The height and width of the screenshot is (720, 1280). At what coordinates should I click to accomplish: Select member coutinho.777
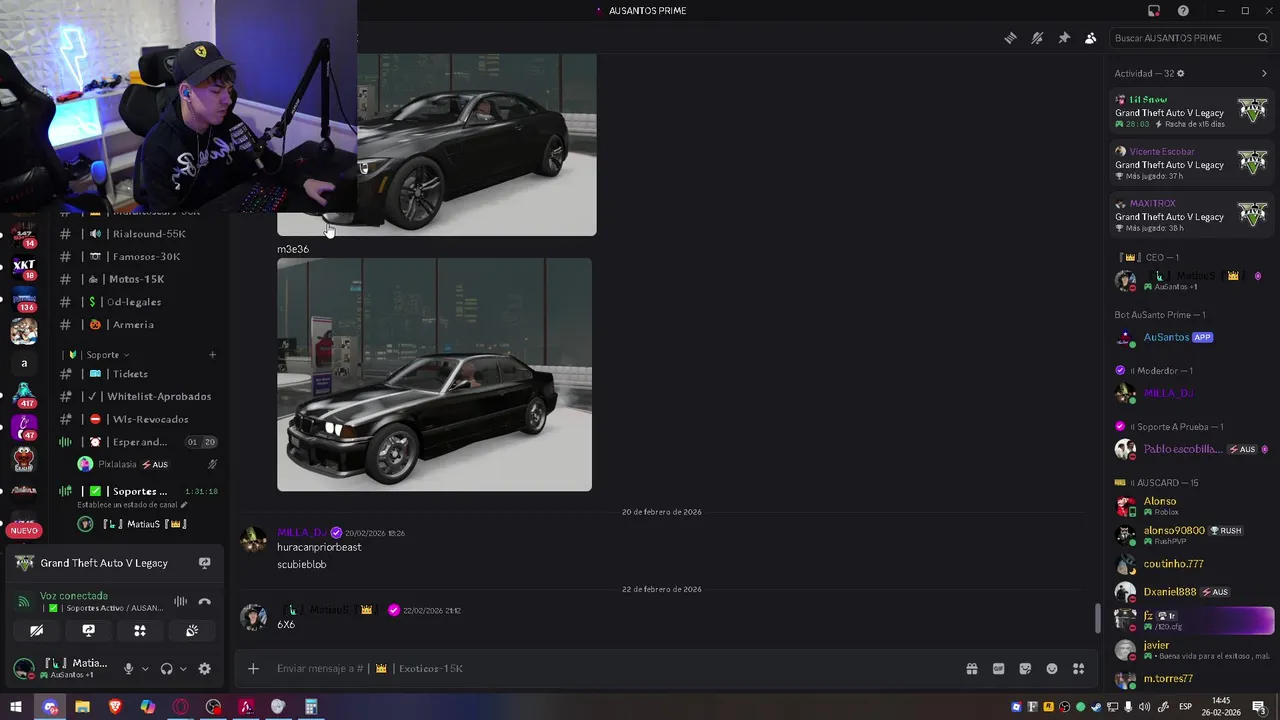click(x=1192, y=564)
